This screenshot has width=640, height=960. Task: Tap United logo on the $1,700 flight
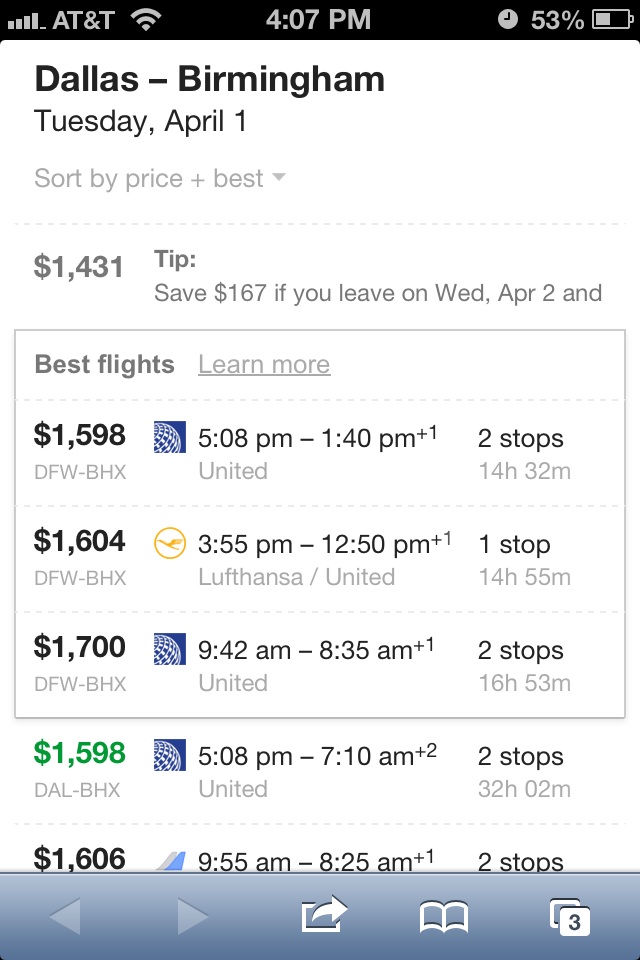click(x=170, y=650)
